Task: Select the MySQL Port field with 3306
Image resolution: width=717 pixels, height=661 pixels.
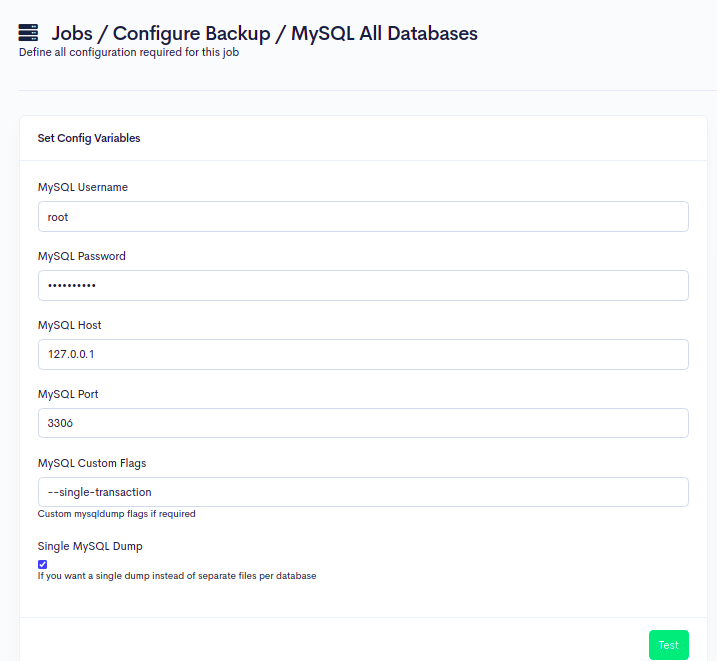Action: click(x=363, y=423)
